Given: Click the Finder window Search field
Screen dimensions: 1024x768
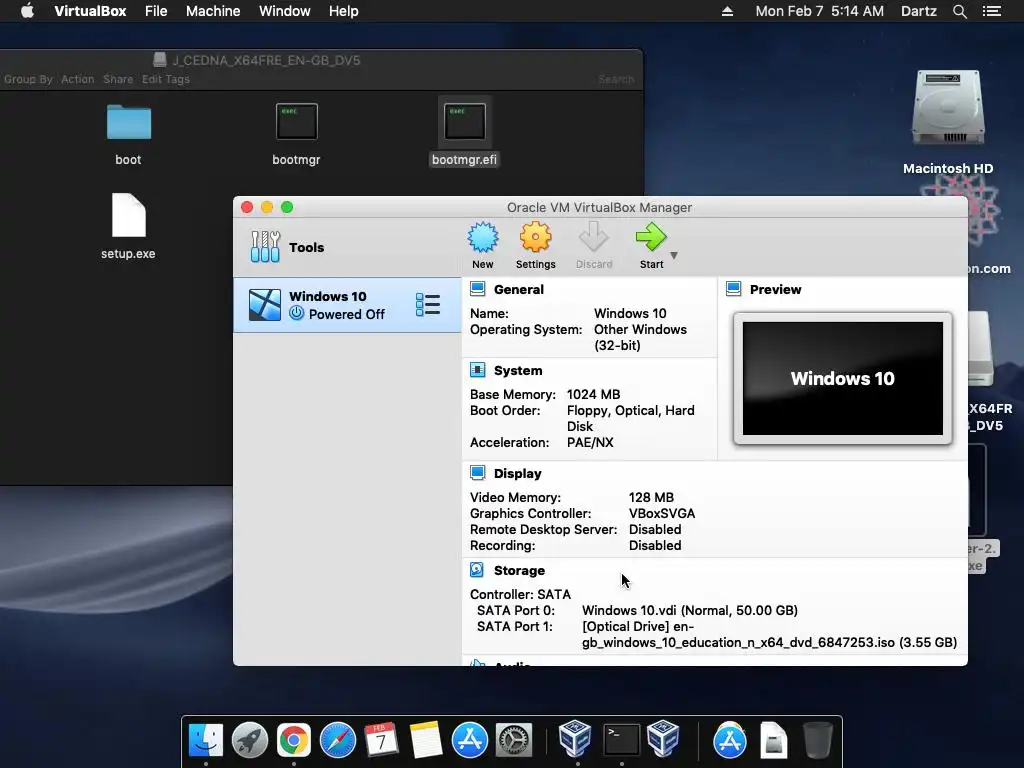Looking at the screenshot, I should click(615, 79).
